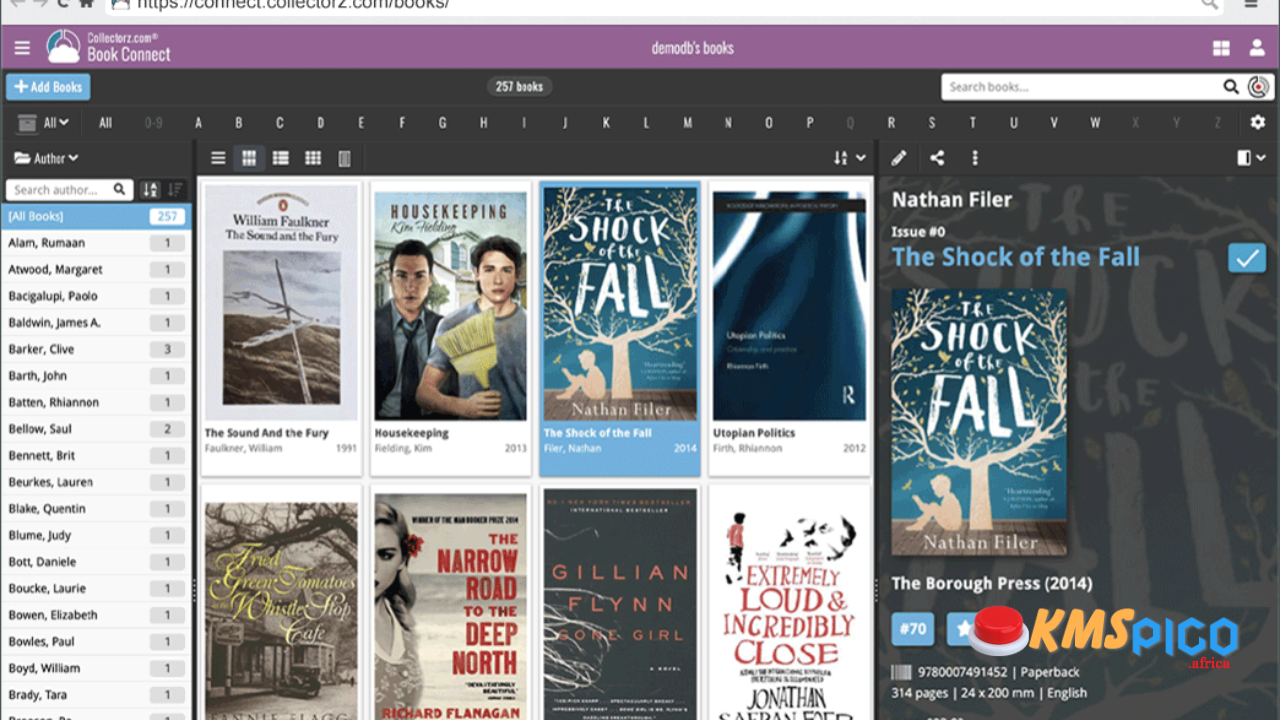Viewport: 1280px width, 720px height.
Task: Click the round target icon beside search
Action: [1259, 87]
